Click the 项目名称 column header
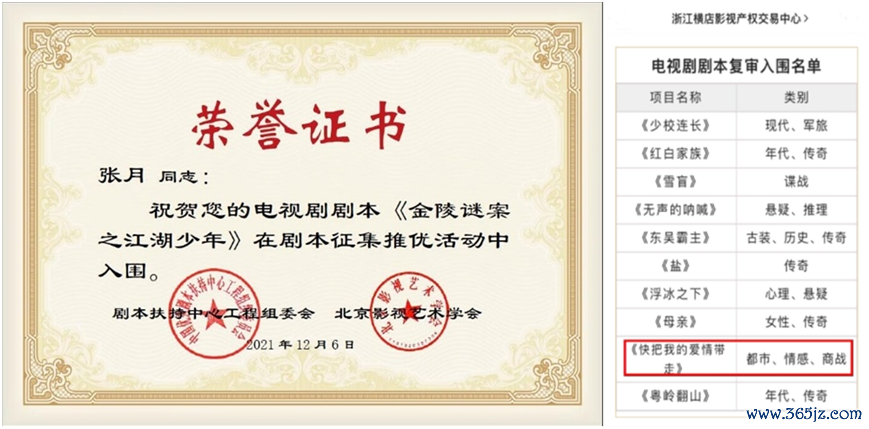The width and height of the screenshot is (869, 429). (676, 98)
